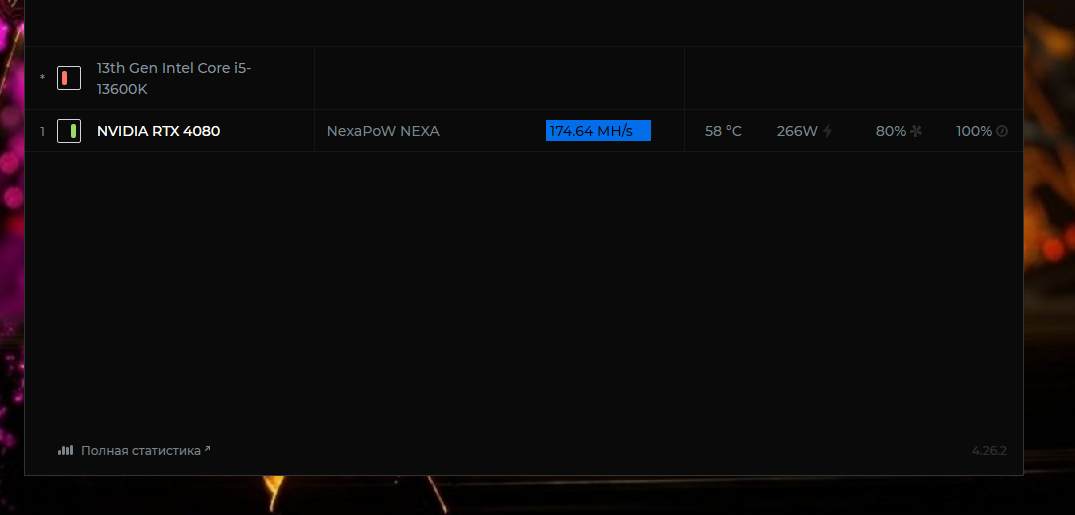Click the load gauge icon next to 100%

pyautogui.click(x=1002, y=131)
